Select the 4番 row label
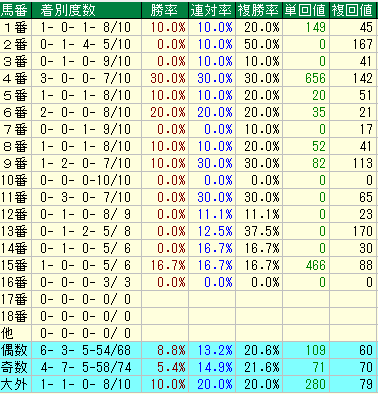Image resolution: width=378 pixels, height=394 pixels. (15, 78)
